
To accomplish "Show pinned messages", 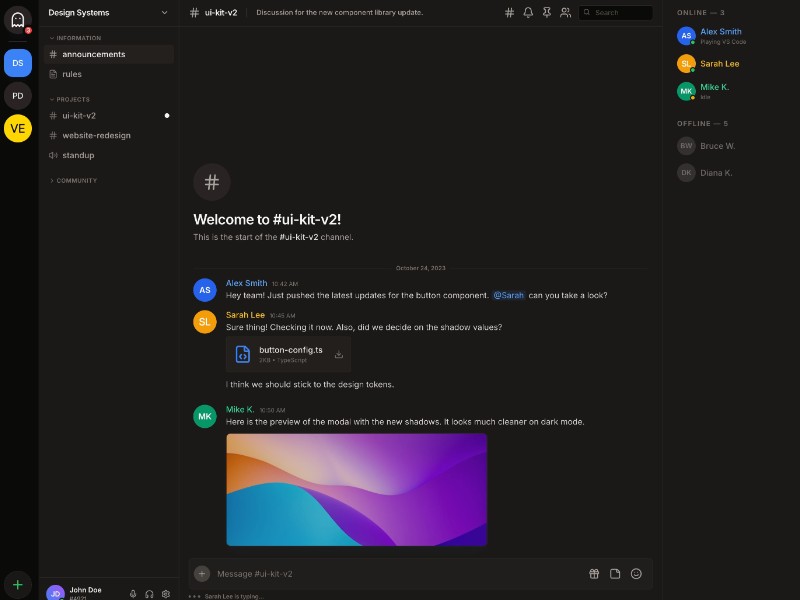I will (546, 13).
